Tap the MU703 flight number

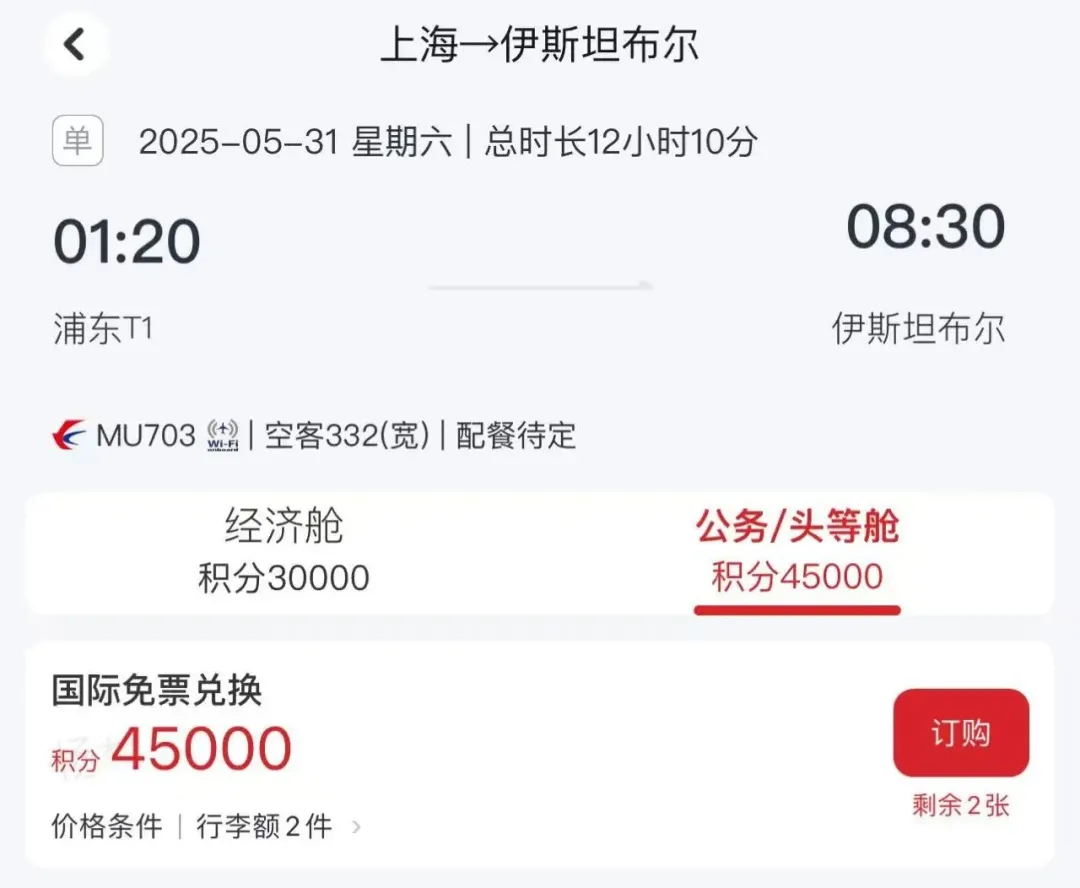[146, 435]
